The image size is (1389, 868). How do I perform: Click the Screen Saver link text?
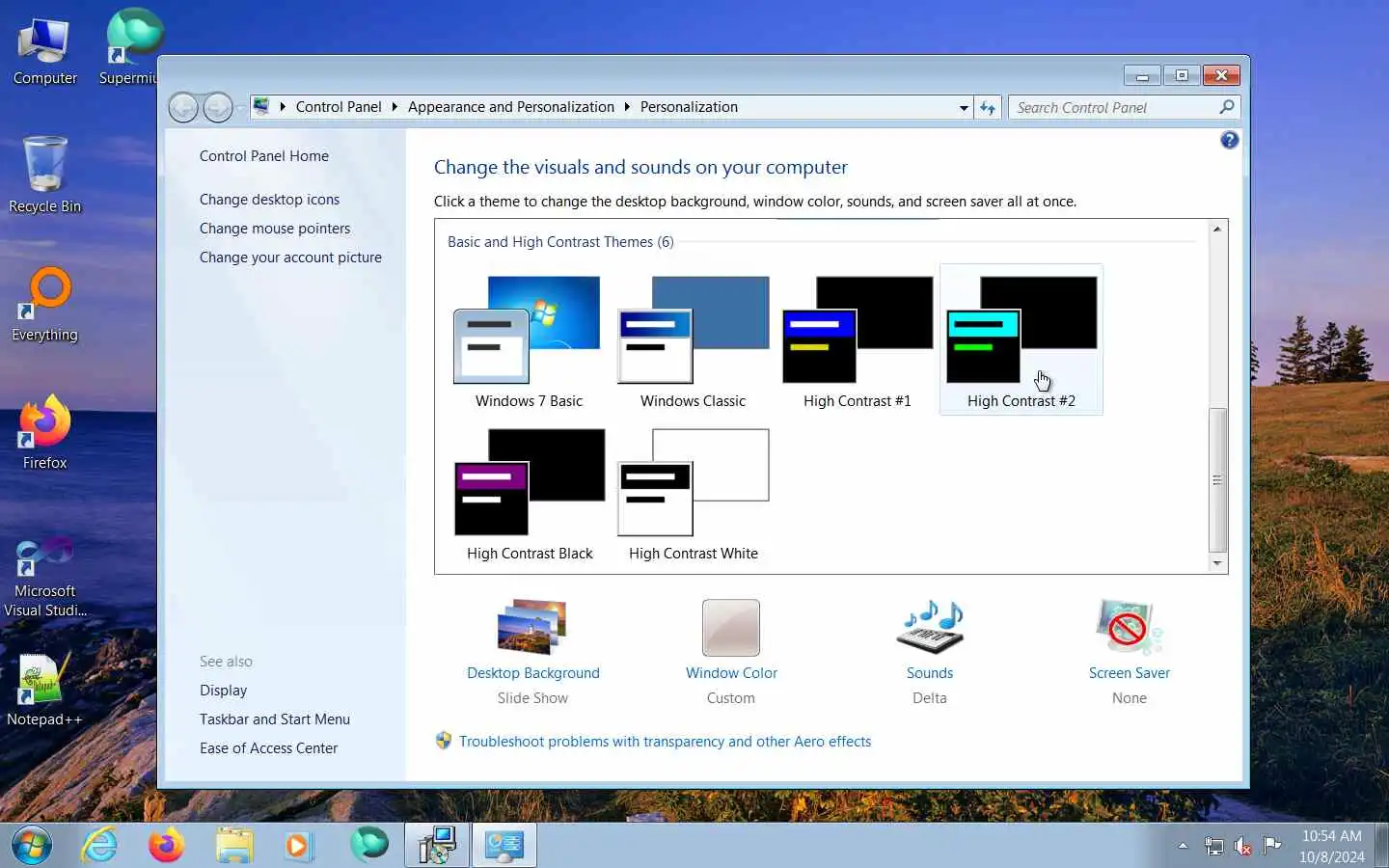(x=1130, y=673)
